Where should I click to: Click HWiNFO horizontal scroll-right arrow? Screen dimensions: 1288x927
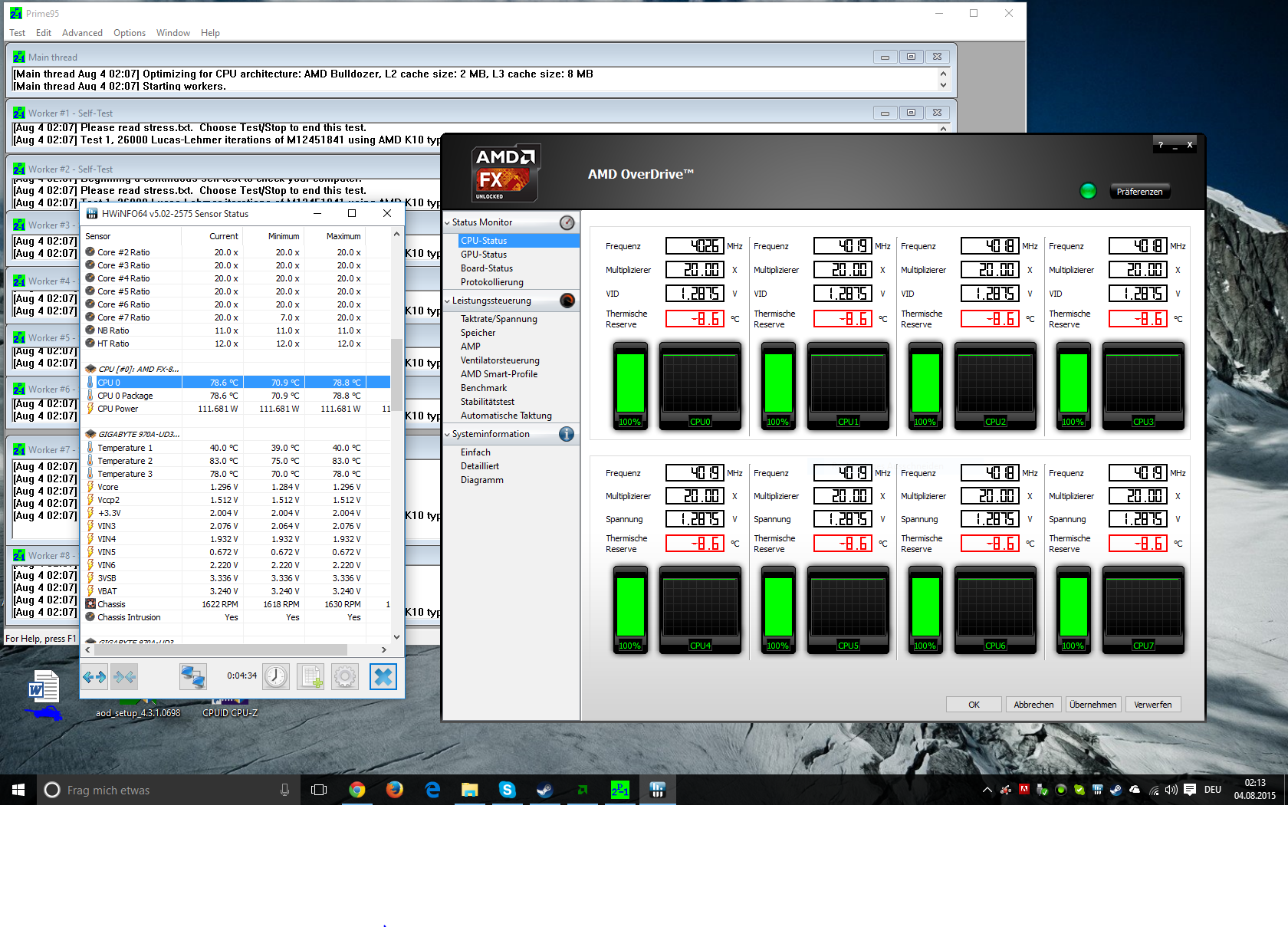point(384,649)
